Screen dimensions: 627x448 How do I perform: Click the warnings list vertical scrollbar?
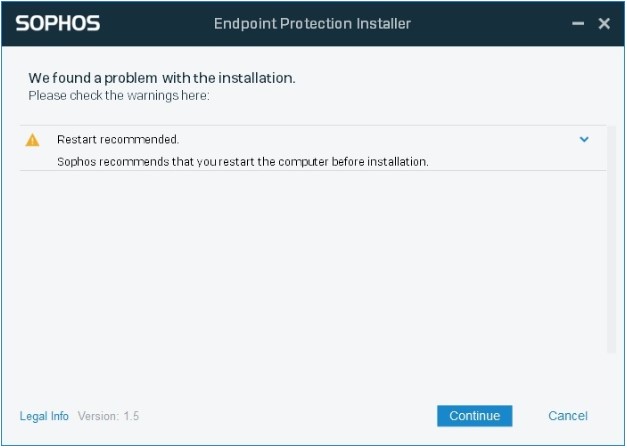coord(612,238)
